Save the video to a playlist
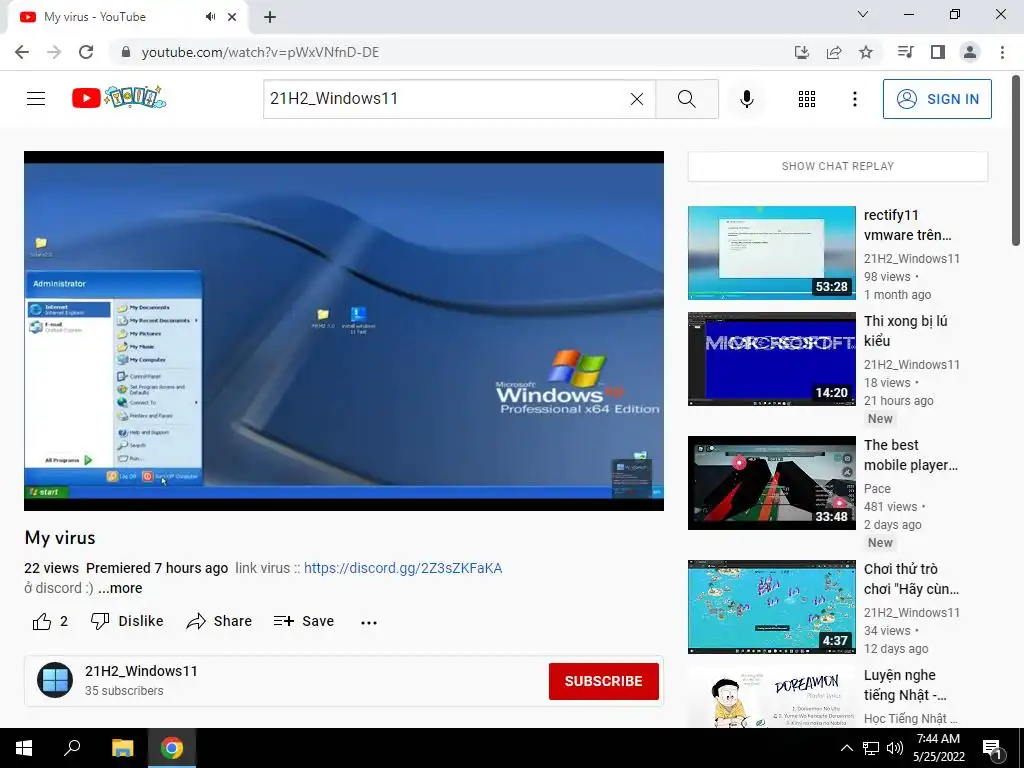Screen dimensions: 1024x768 click(304, 621)
